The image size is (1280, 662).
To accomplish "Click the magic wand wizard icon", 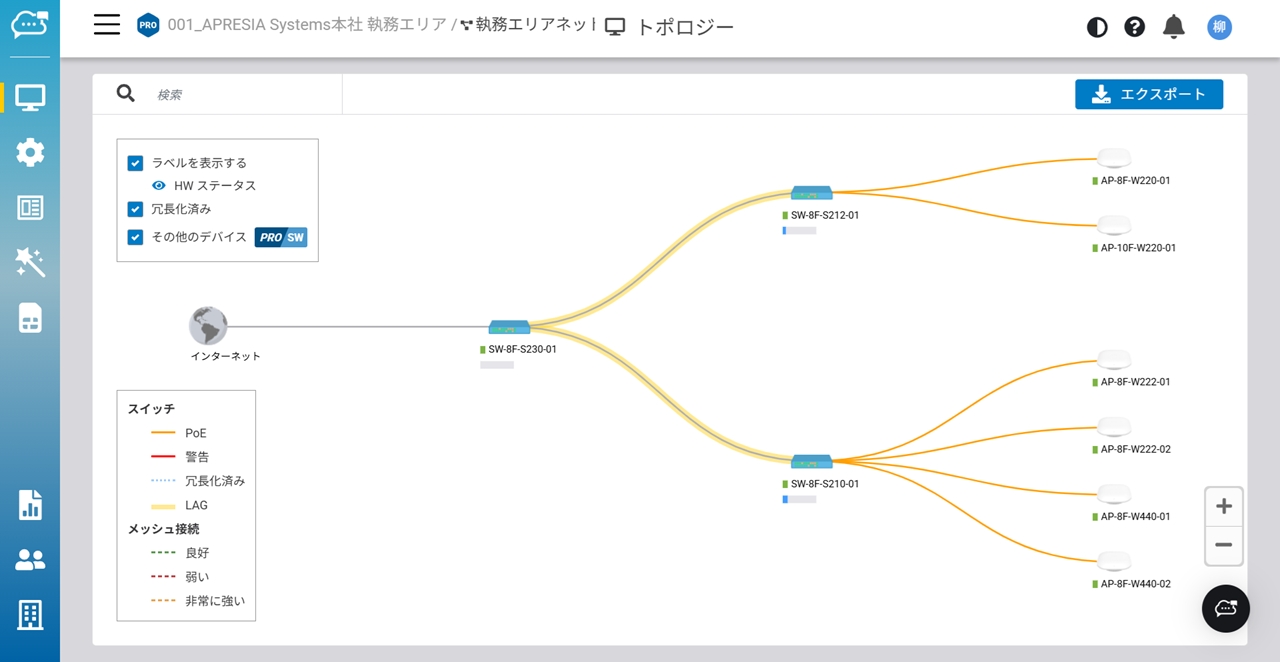I will click(30, 263).
